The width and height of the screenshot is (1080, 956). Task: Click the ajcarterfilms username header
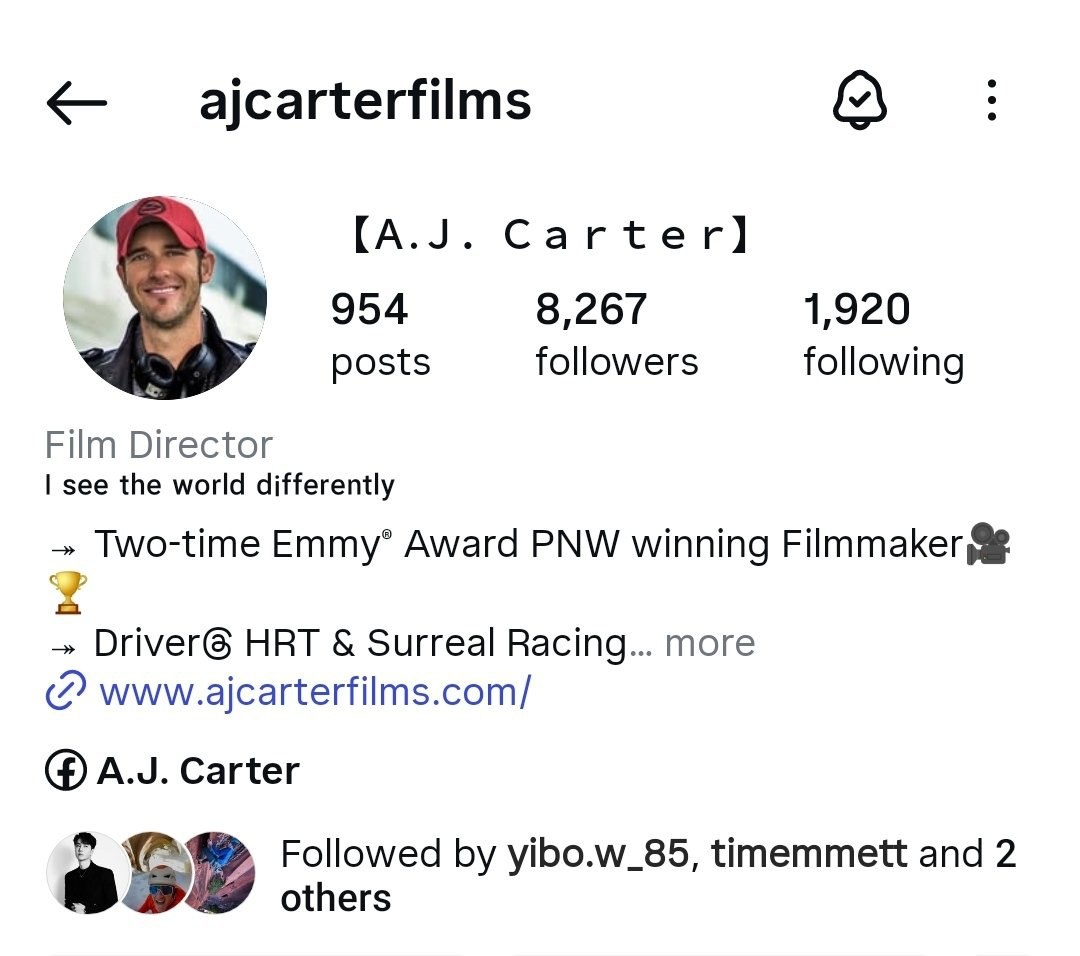[365, 101]
